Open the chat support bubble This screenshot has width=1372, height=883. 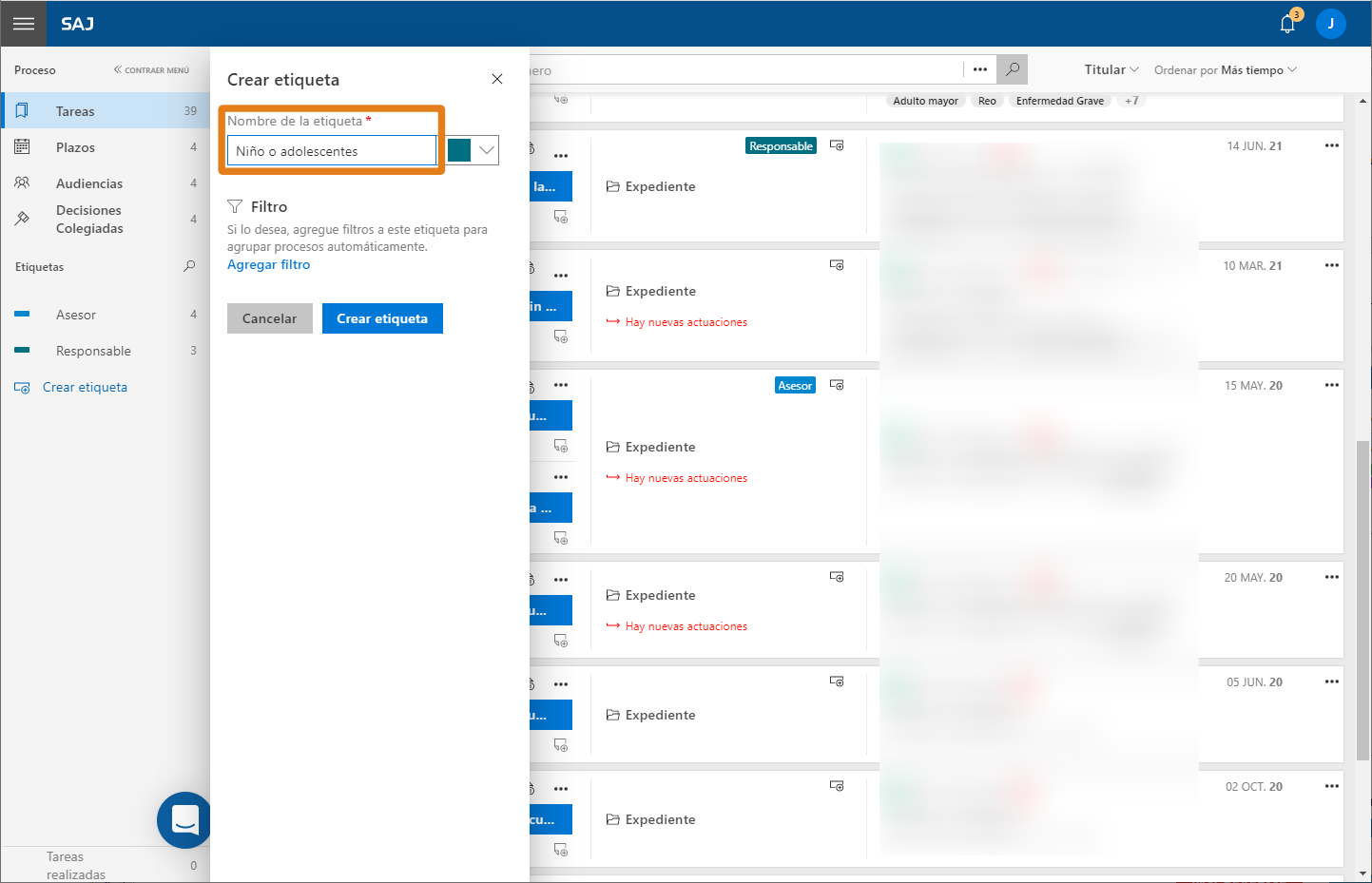(x=184, y=819)
